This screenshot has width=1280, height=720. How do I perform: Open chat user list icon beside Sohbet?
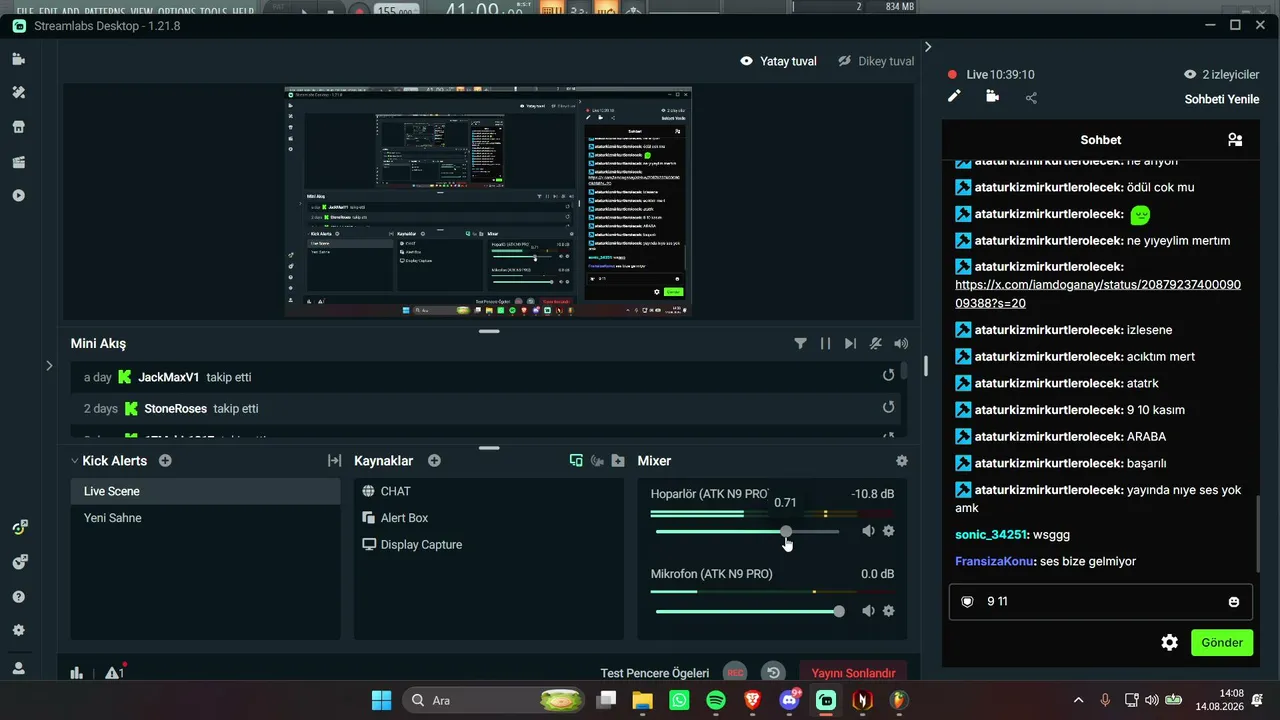tap(1235, 140)
